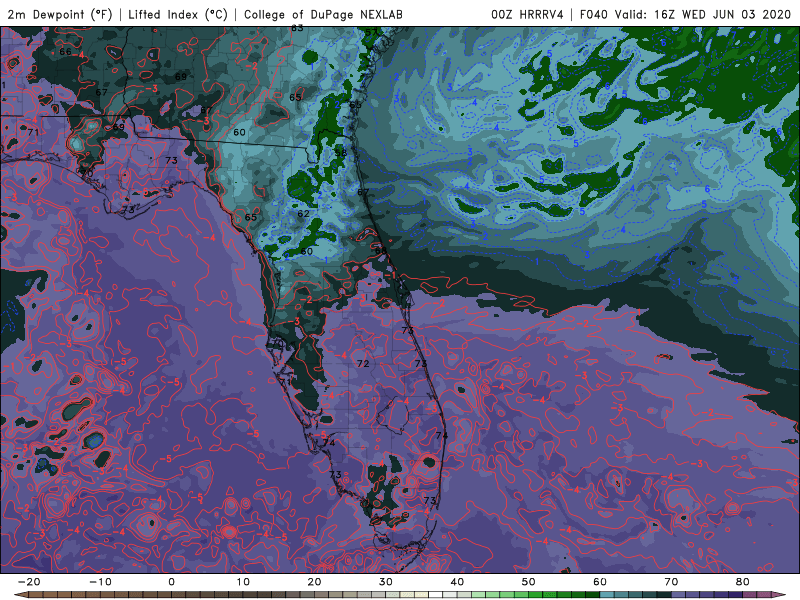Click the "72" dewpoint value in central Florida
This screenshot has width=800, height=600.
pyautogui.click(x=363, y=363)
